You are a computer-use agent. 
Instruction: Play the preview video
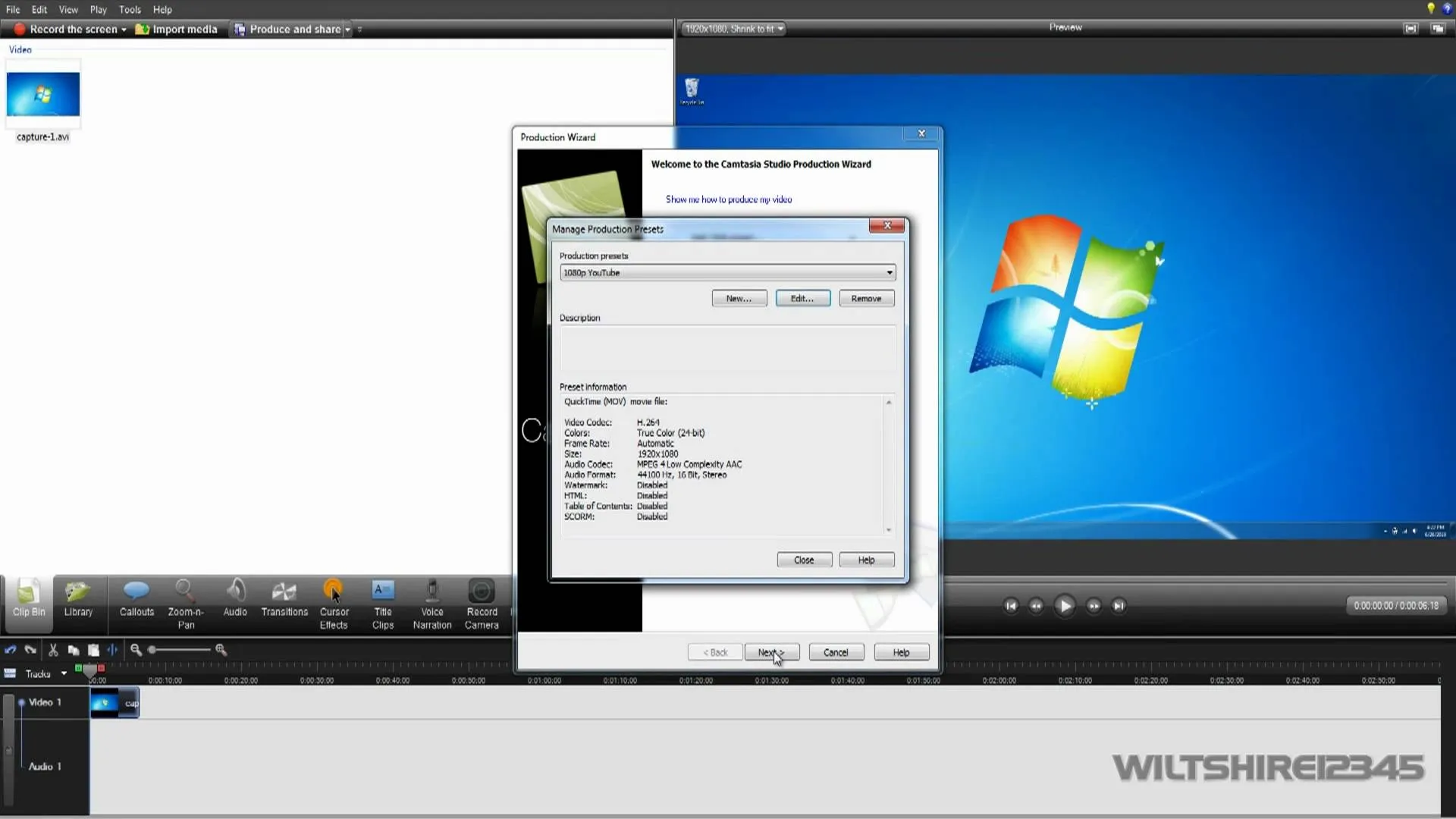[x=1065, y=606]
